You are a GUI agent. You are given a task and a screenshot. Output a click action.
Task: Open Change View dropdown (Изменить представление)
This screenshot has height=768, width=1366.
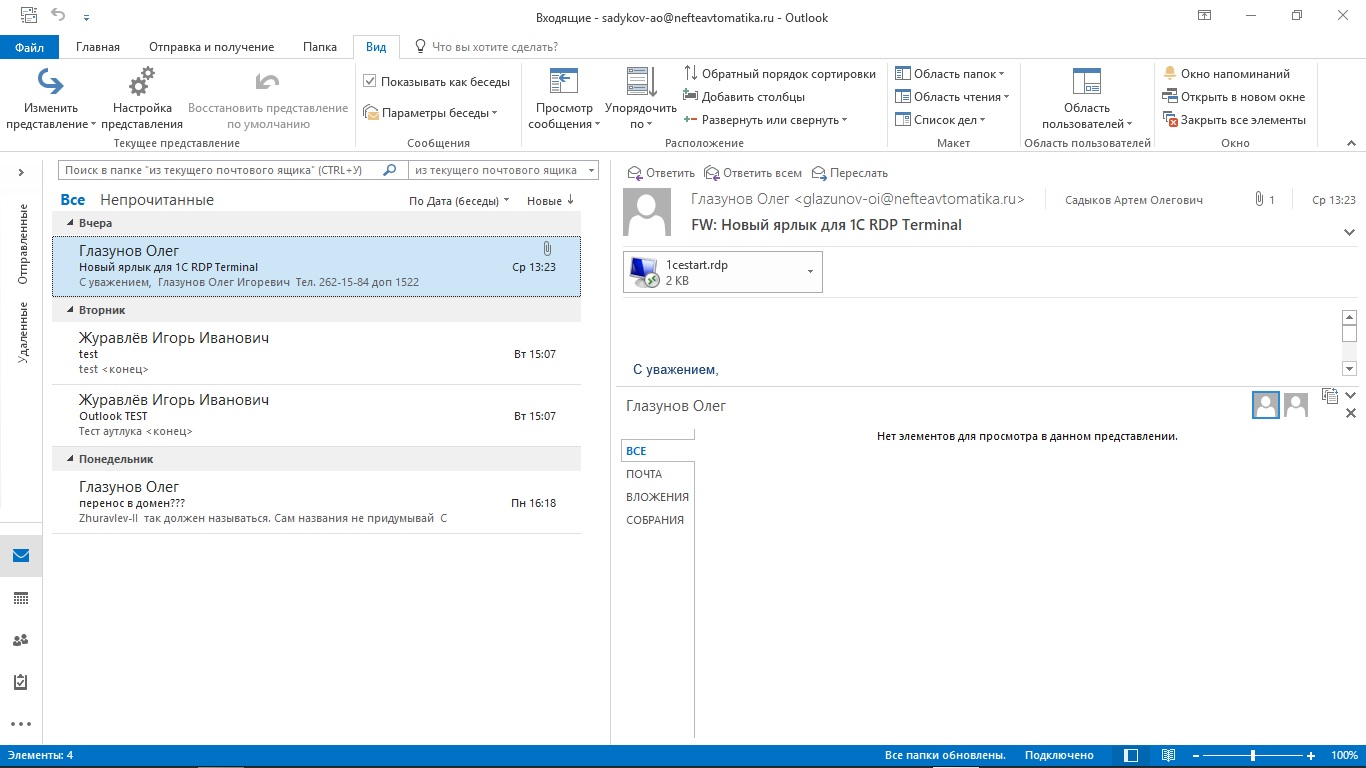[x=51, y=98]
